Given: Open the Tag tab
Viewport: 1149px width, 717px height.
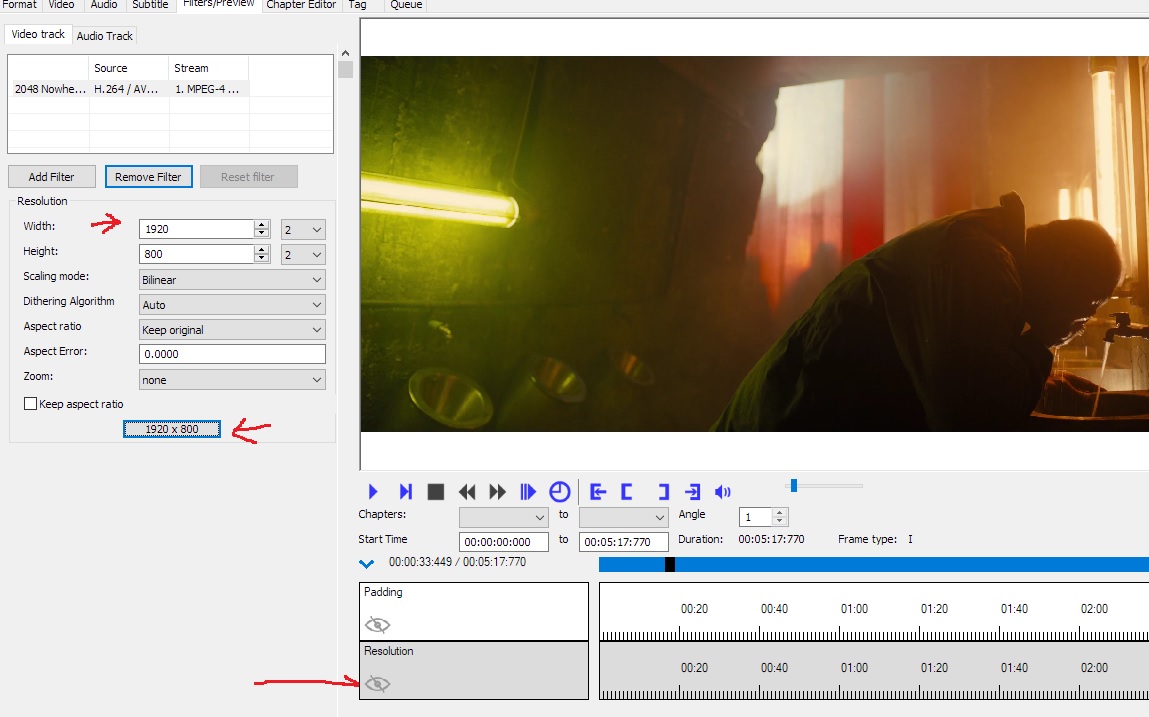Looking at the screenshot, I should coord(358,5).
